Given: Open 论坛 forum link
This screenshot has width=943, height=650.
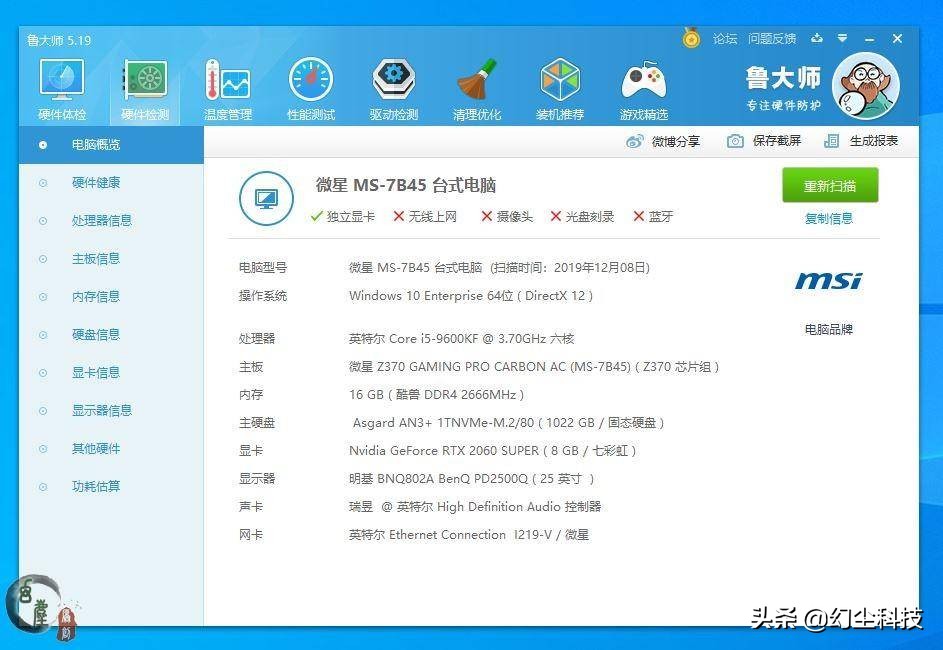Looking at the screenshot, I should (725, 39).
